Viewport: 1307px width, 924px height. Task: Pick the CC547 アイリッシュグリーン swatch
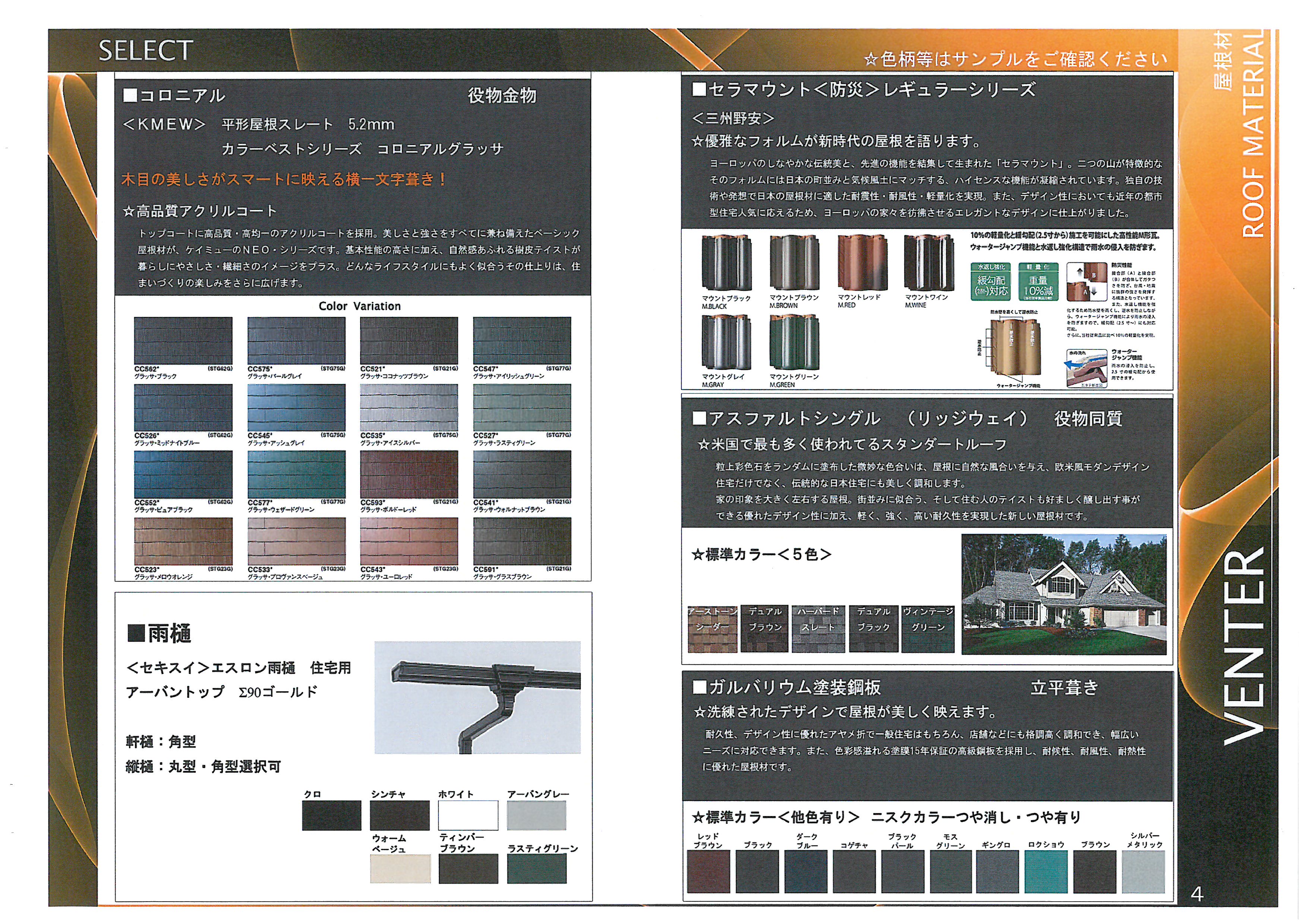pos(522,340)
